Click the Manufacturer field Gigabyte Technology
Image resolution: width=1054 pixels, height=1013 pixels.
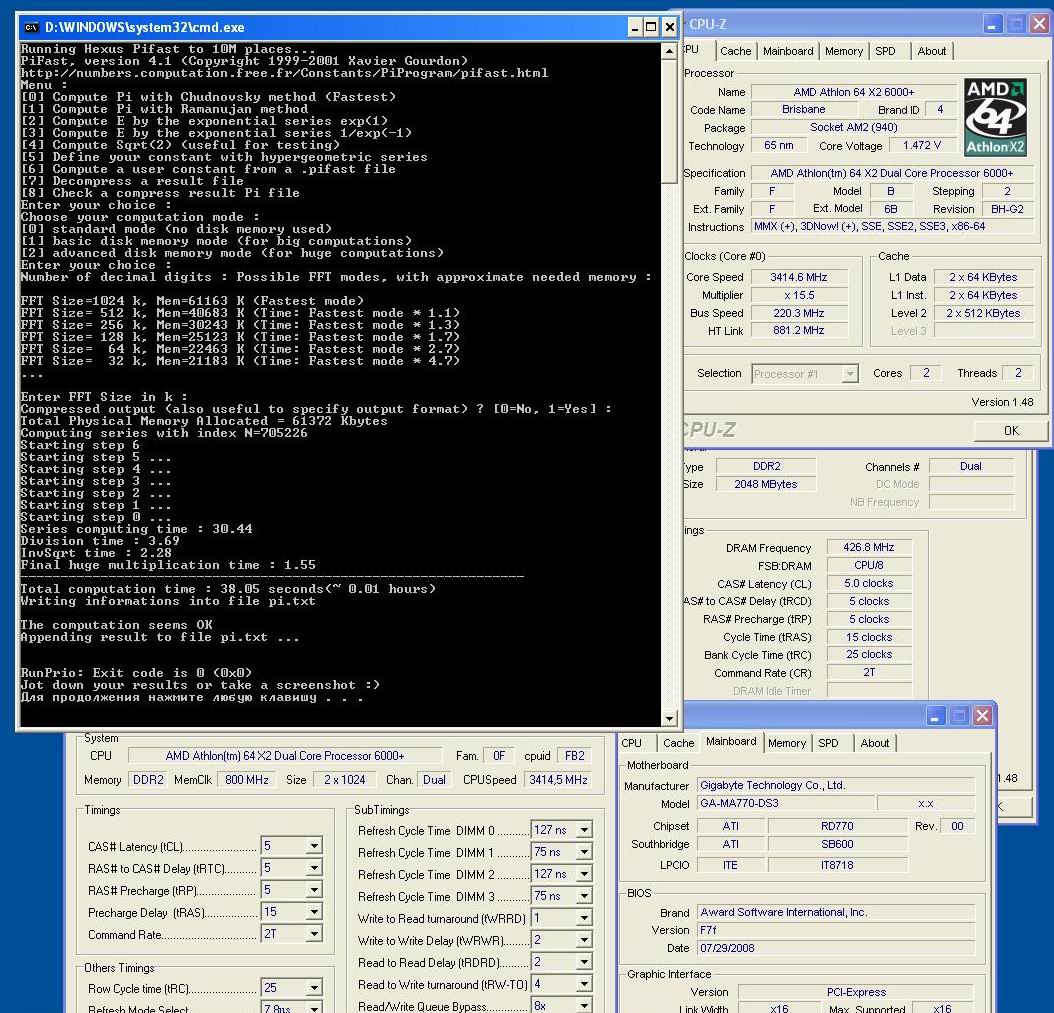[x=836, y=785]
